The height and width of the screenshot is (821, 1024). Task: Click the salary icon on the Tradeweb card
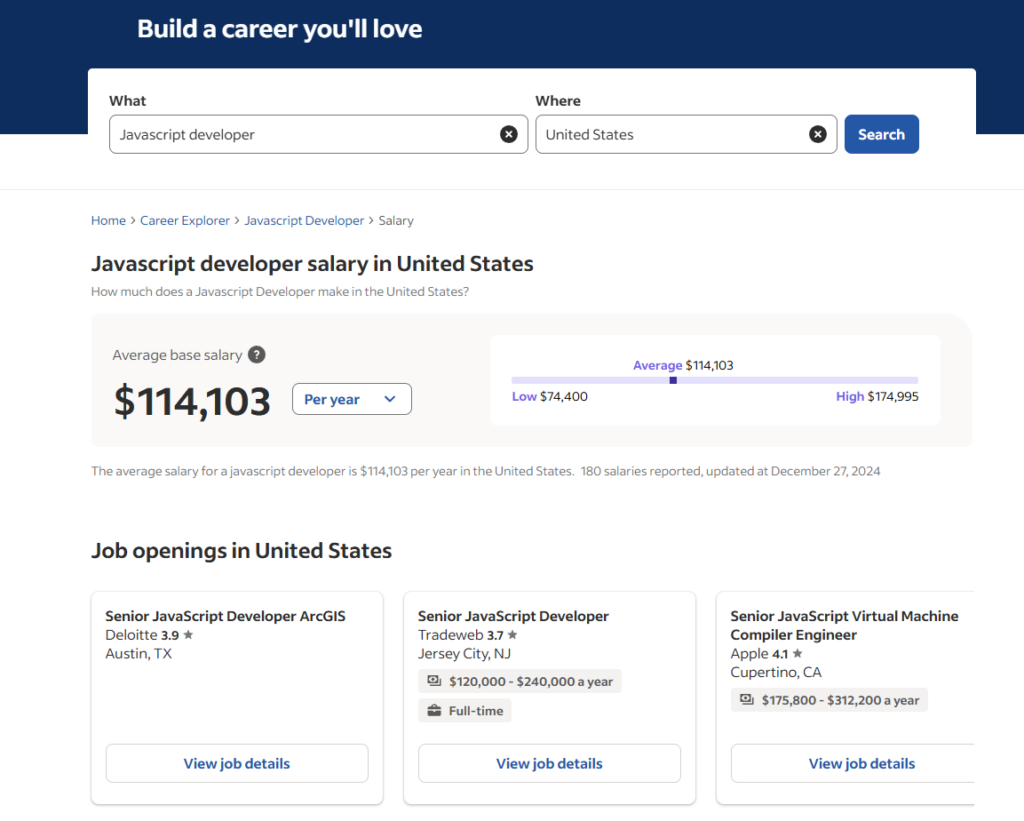click(434, 681)
